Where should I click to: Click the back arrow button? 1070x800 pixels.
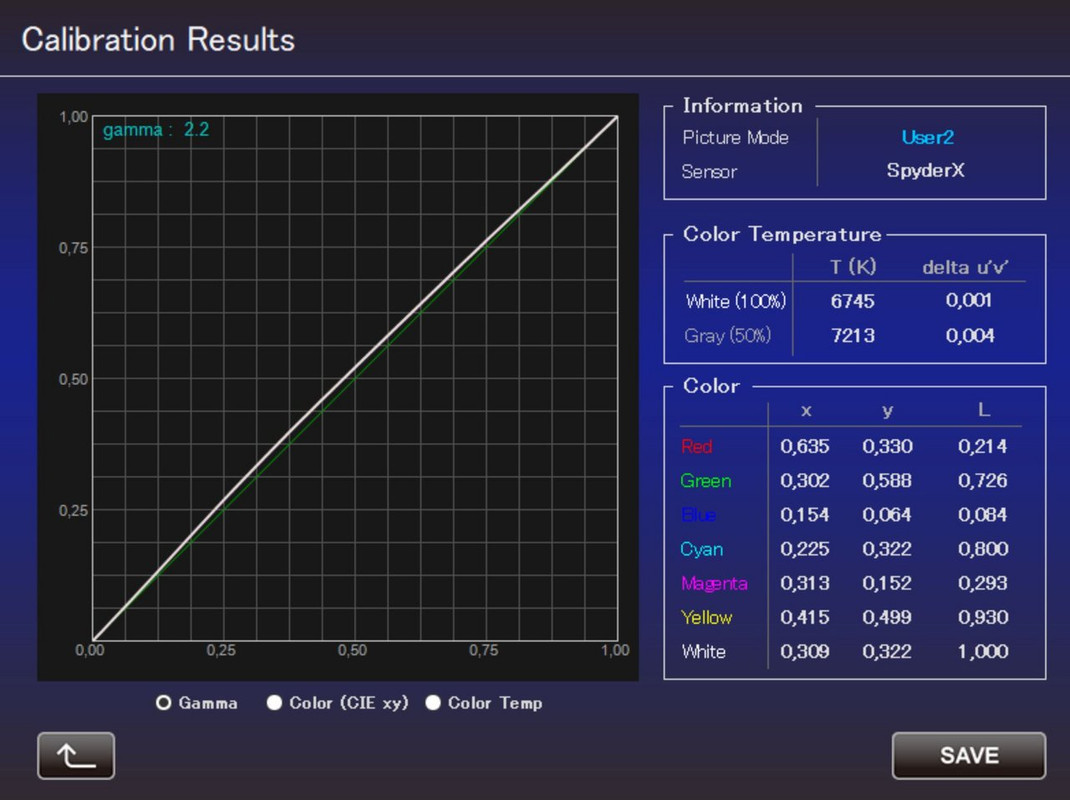coord(76,756)
